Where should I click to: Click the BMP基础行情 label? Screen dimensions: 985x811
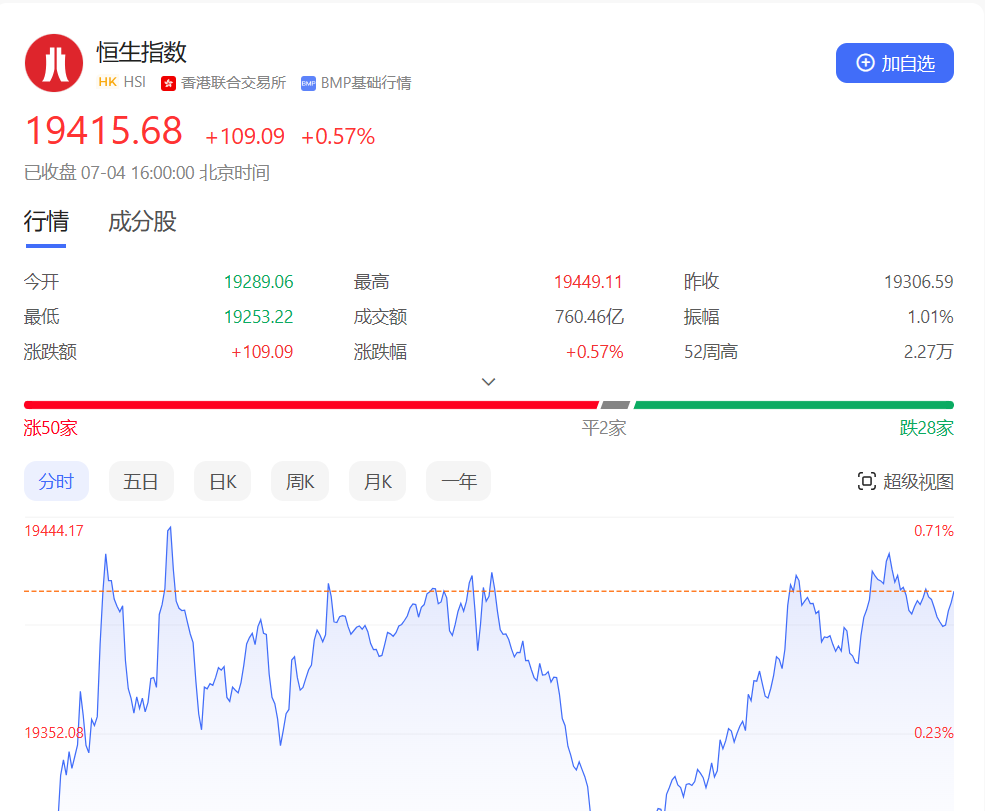coord(366,83)
